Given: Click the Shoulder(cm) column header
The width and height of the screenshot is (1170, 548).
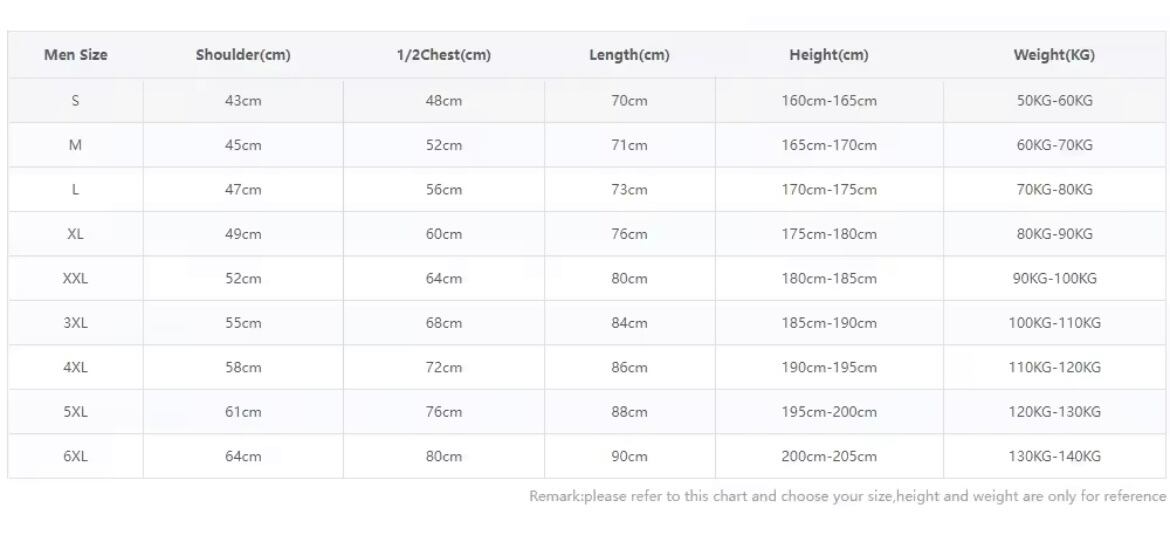Looking at the screenshot, I should pos(243,55).
